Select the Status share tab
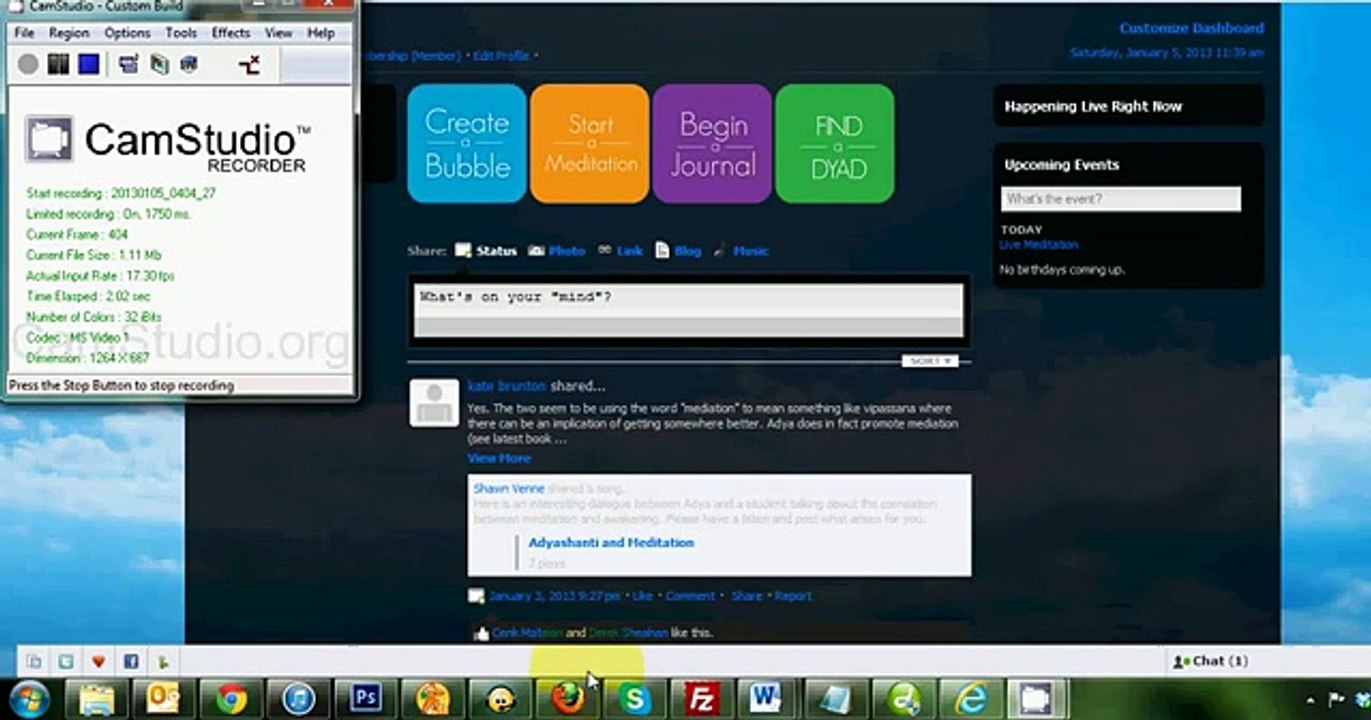 coord(486,251)
